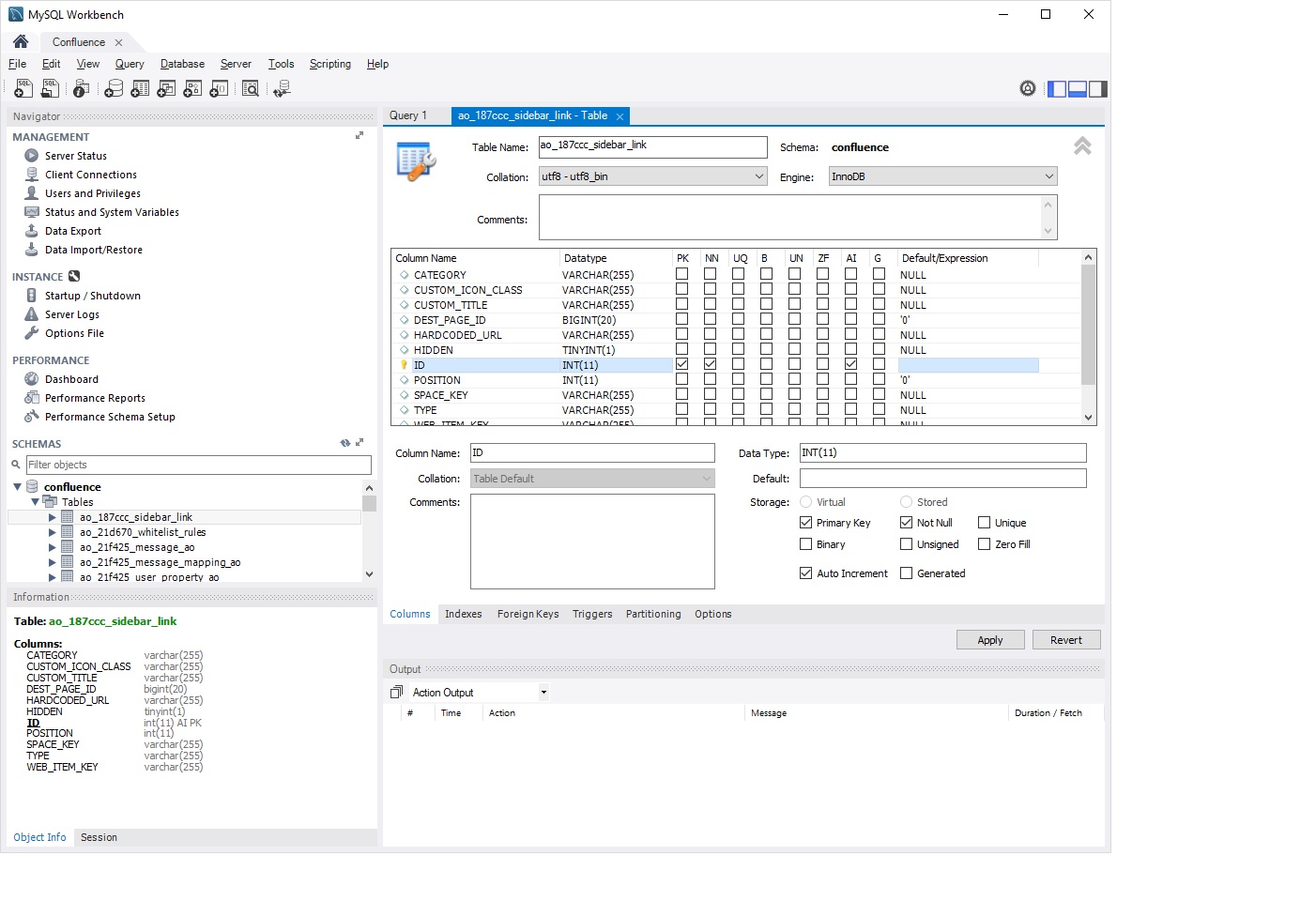
Task: Expand the Navigator management section icon
Action: tap(360, 136)
